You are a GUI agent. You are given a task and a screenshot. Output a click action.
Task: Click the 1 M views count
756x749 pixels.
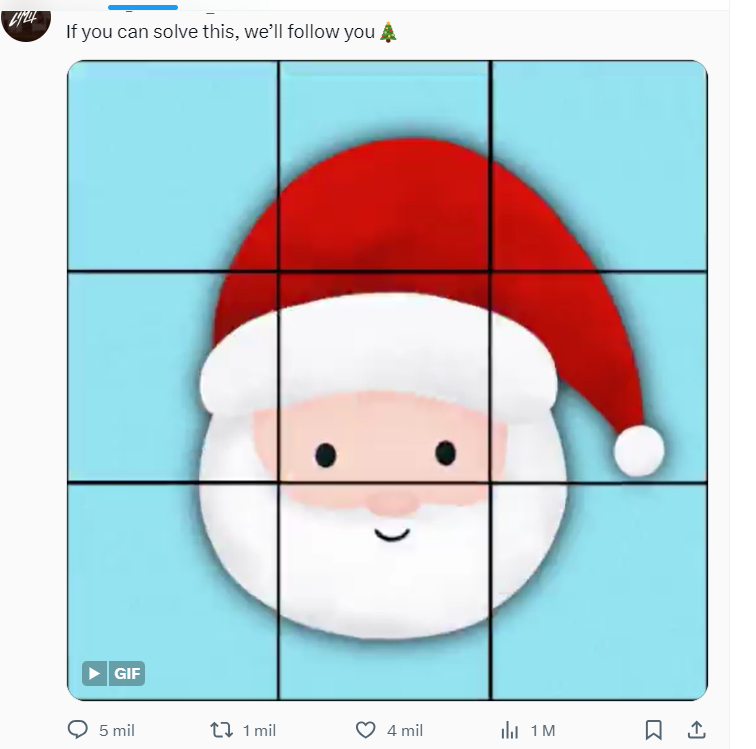(543, 731)
